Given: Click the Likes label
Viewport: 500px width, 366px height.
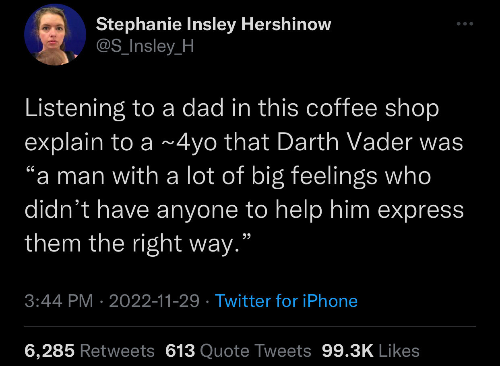Looking at the screenshot, I should 399,351.
